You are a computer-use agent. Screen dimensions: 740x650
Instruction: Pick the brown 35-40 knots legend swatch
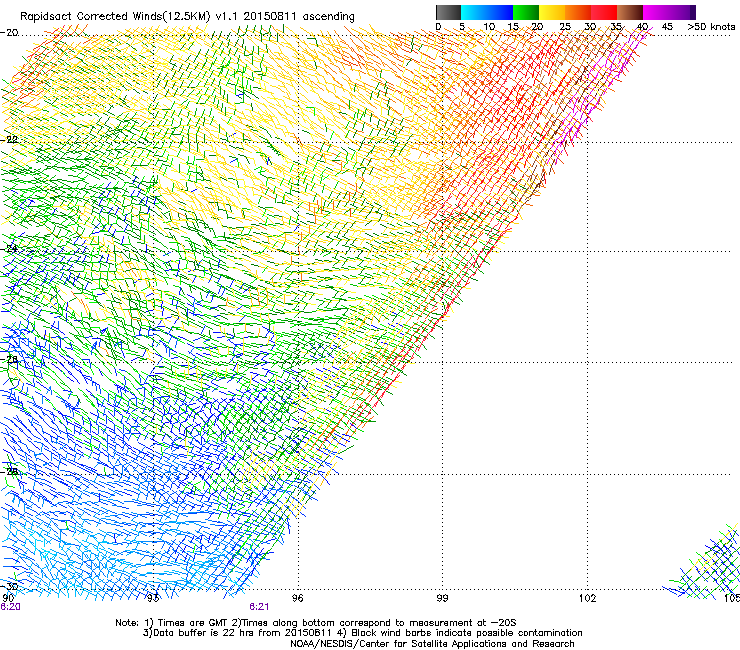[x=630, y=12]
